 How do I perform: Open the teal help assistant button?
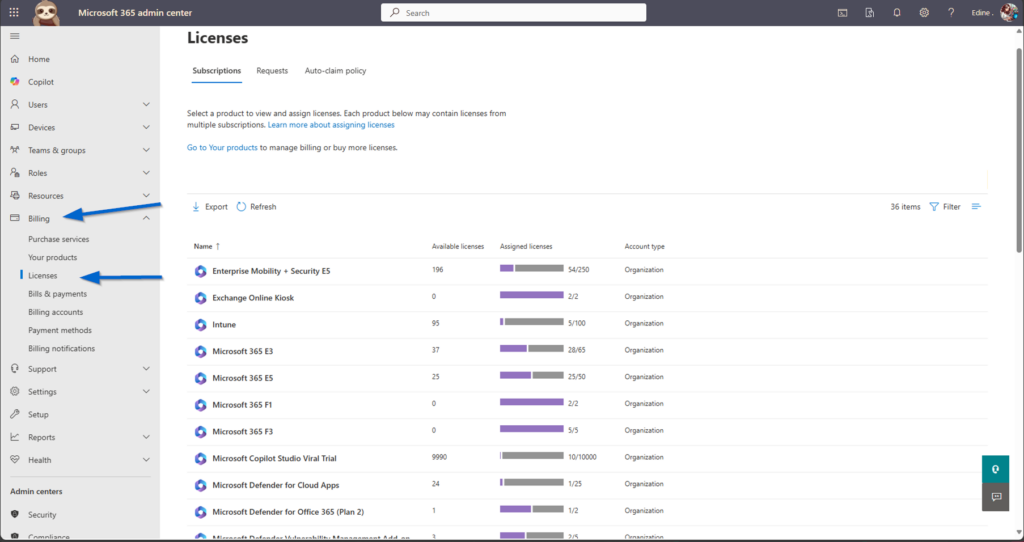pos(995,469)
